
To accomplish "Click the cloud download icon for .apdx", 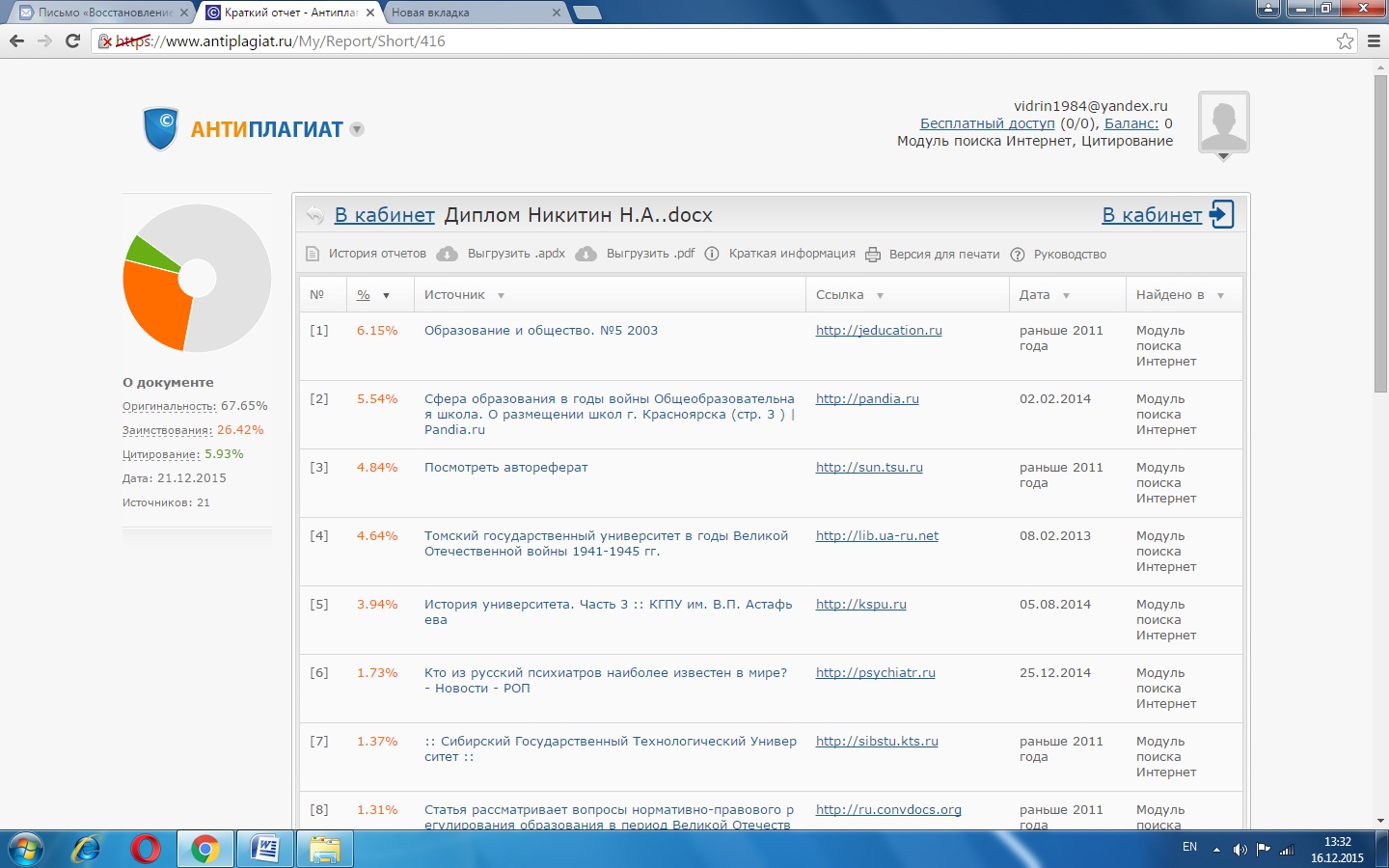I will click(447, 255).
